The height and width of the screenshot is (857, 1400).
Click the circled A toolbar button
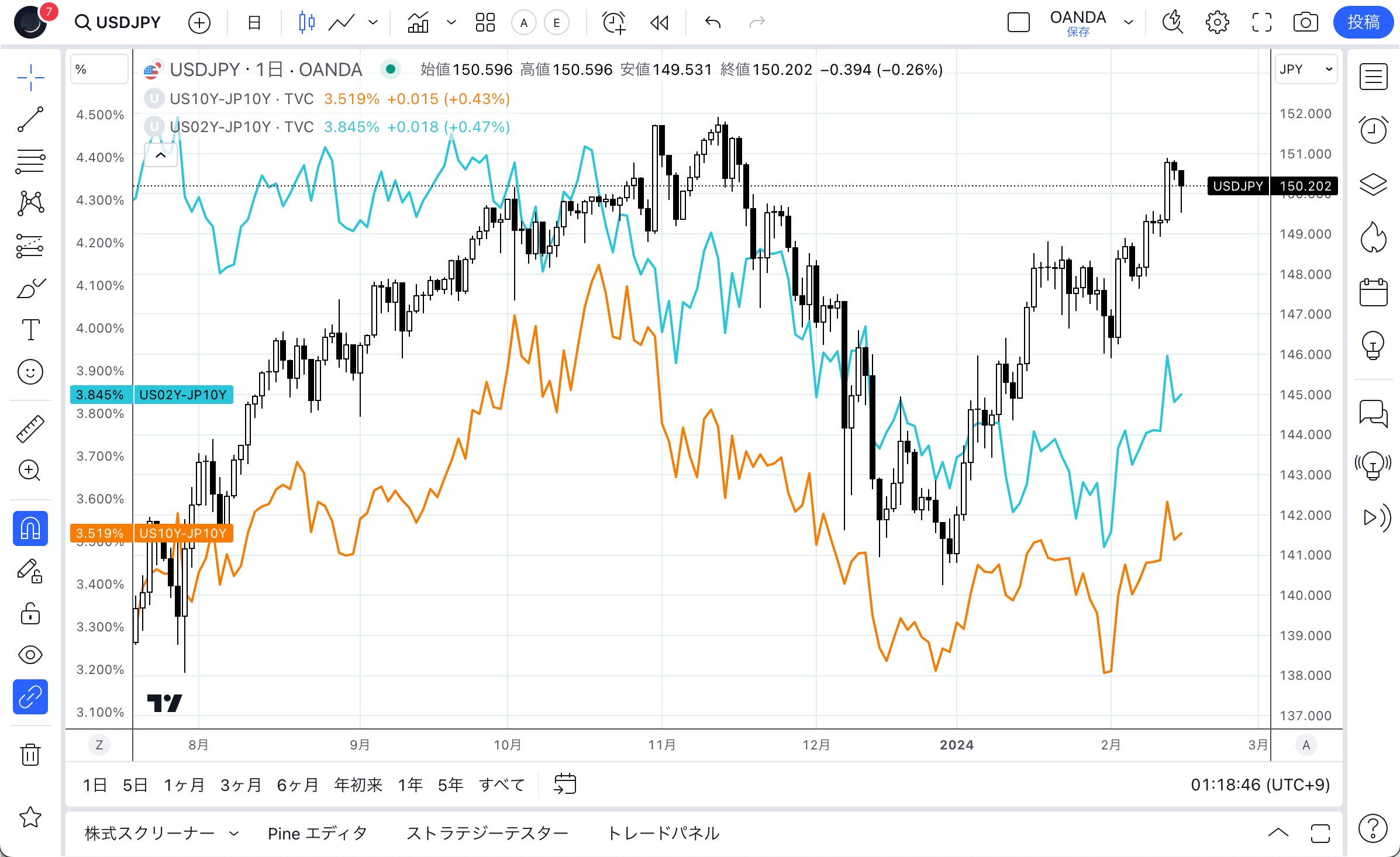(524, 23)
